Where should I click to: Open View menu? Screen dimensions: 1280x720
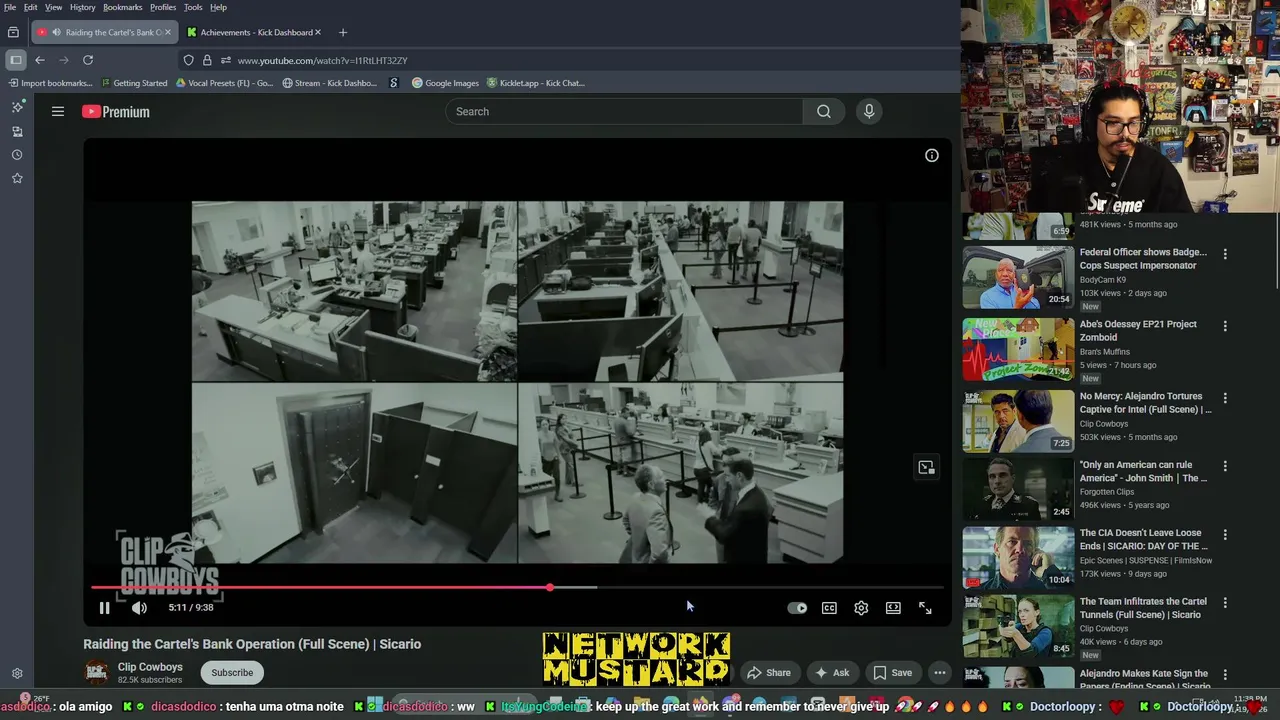pyautogui.click(x=53, y=7)
